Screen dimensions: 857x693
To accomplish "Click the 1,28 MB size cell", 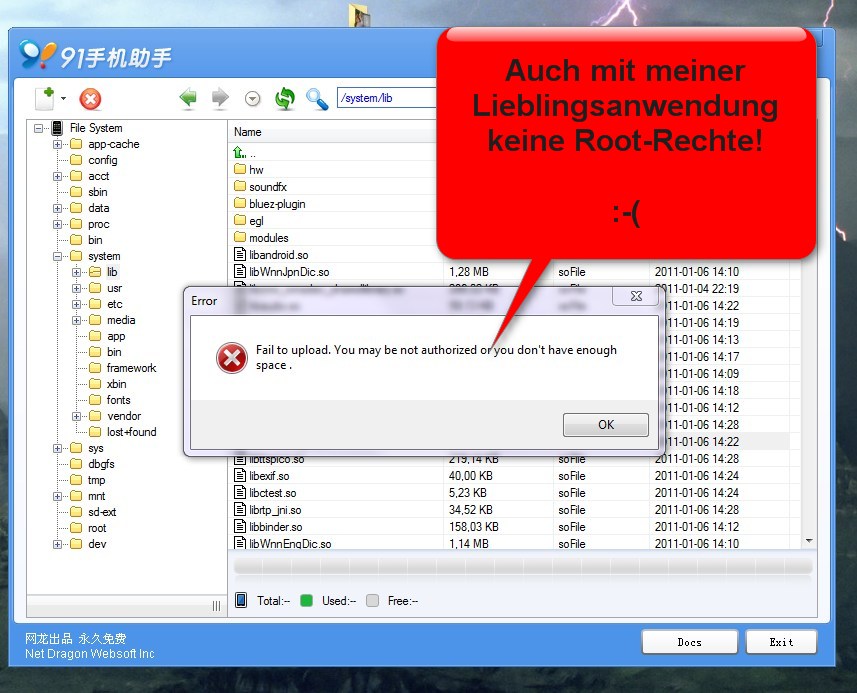I will [x=469, y=272].
